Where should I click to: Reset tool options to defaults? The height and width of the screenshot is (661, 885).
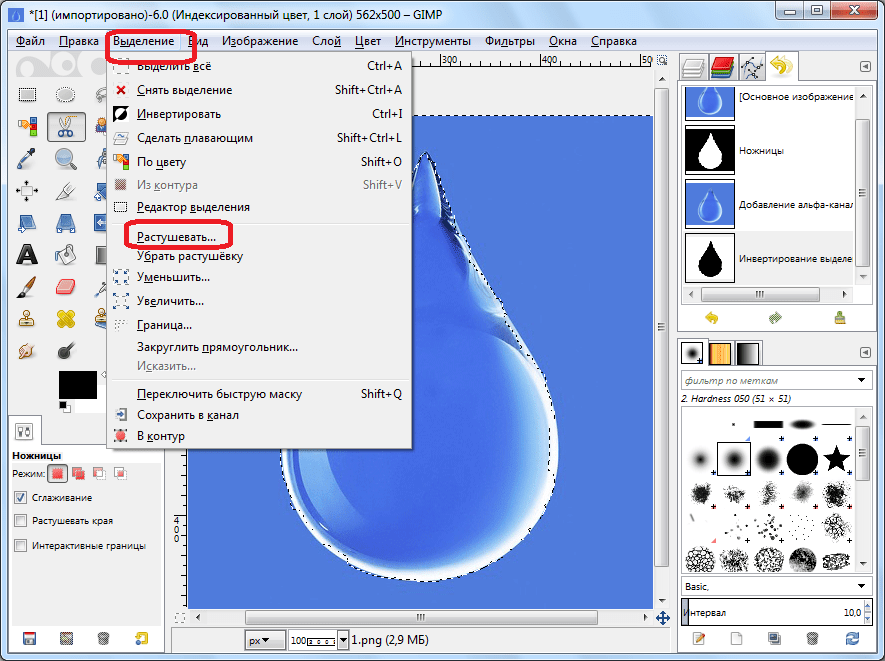(141, 638)
